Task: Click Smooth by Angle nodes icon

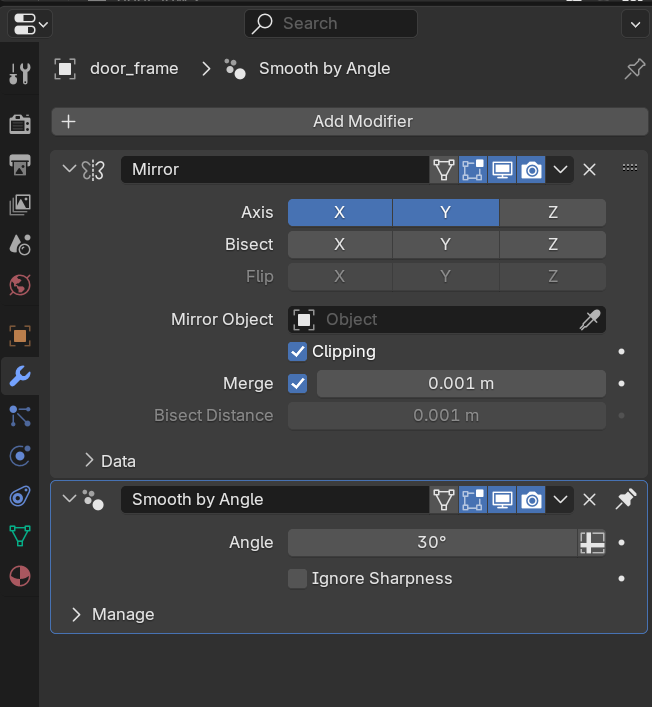Action: pyautogui.click(x=93, y=500)
